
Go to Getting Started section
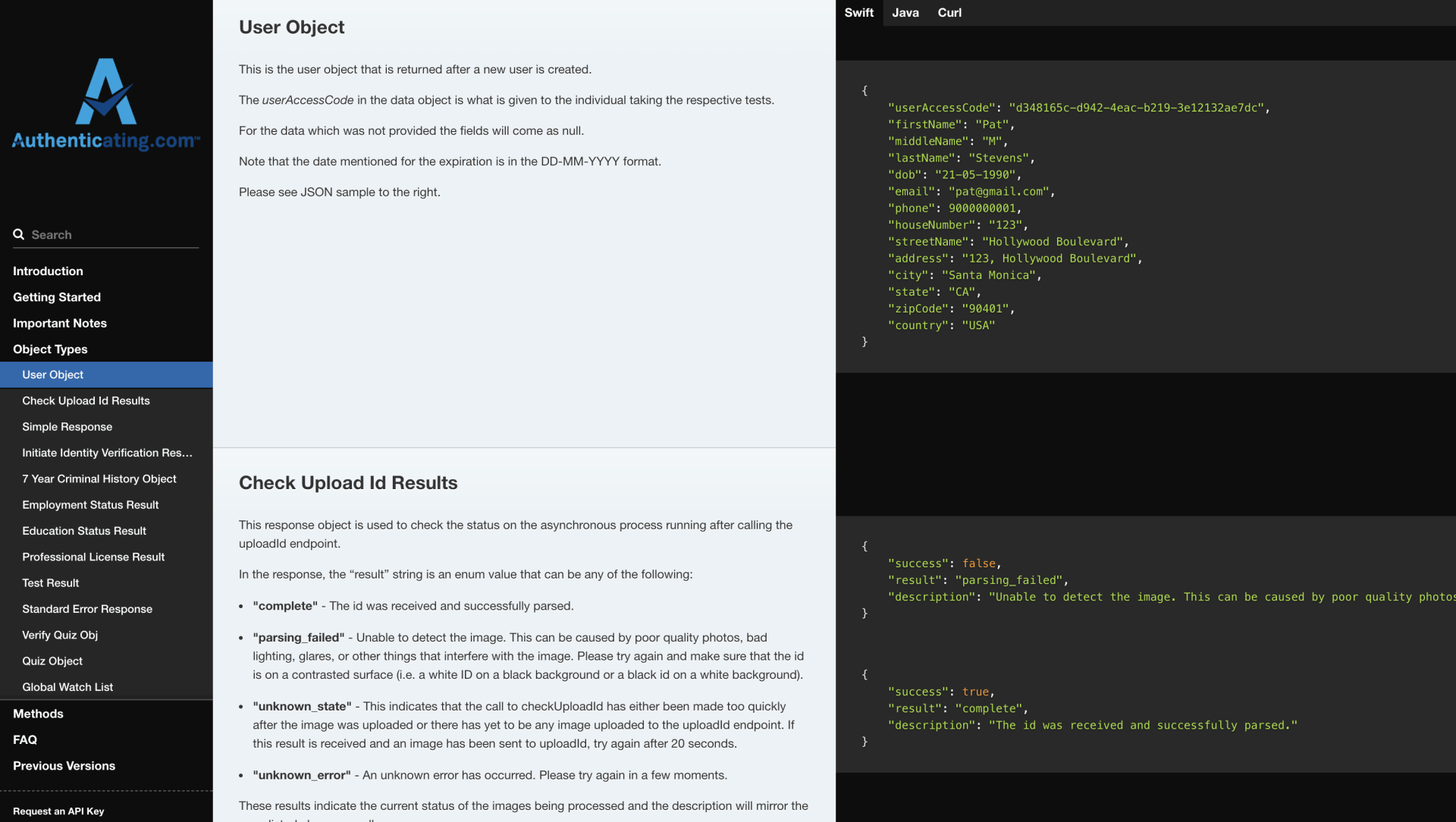(x=57, y=297)
